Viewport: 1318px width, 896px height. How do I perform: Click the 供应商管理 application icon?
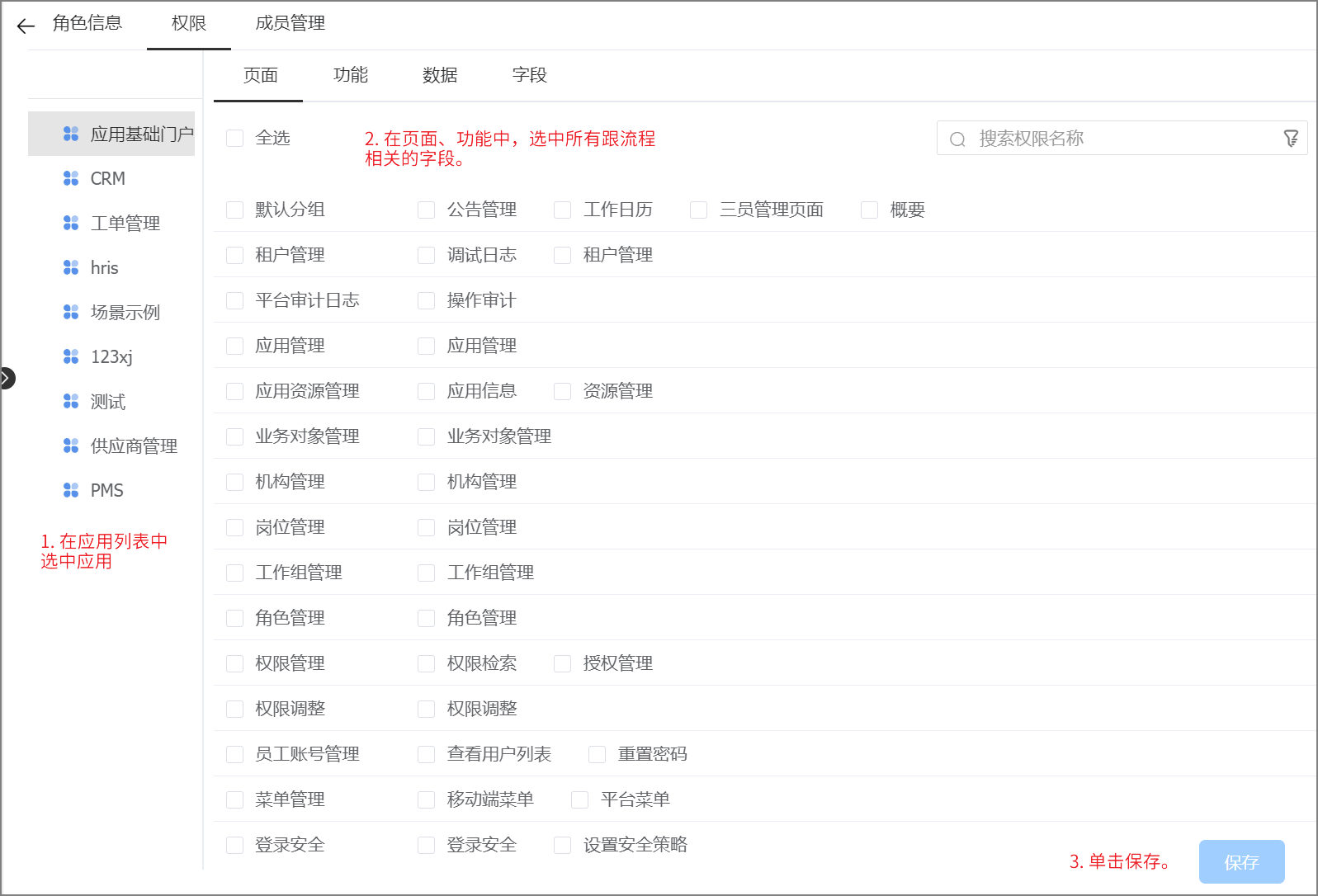[x=71, y=446]
